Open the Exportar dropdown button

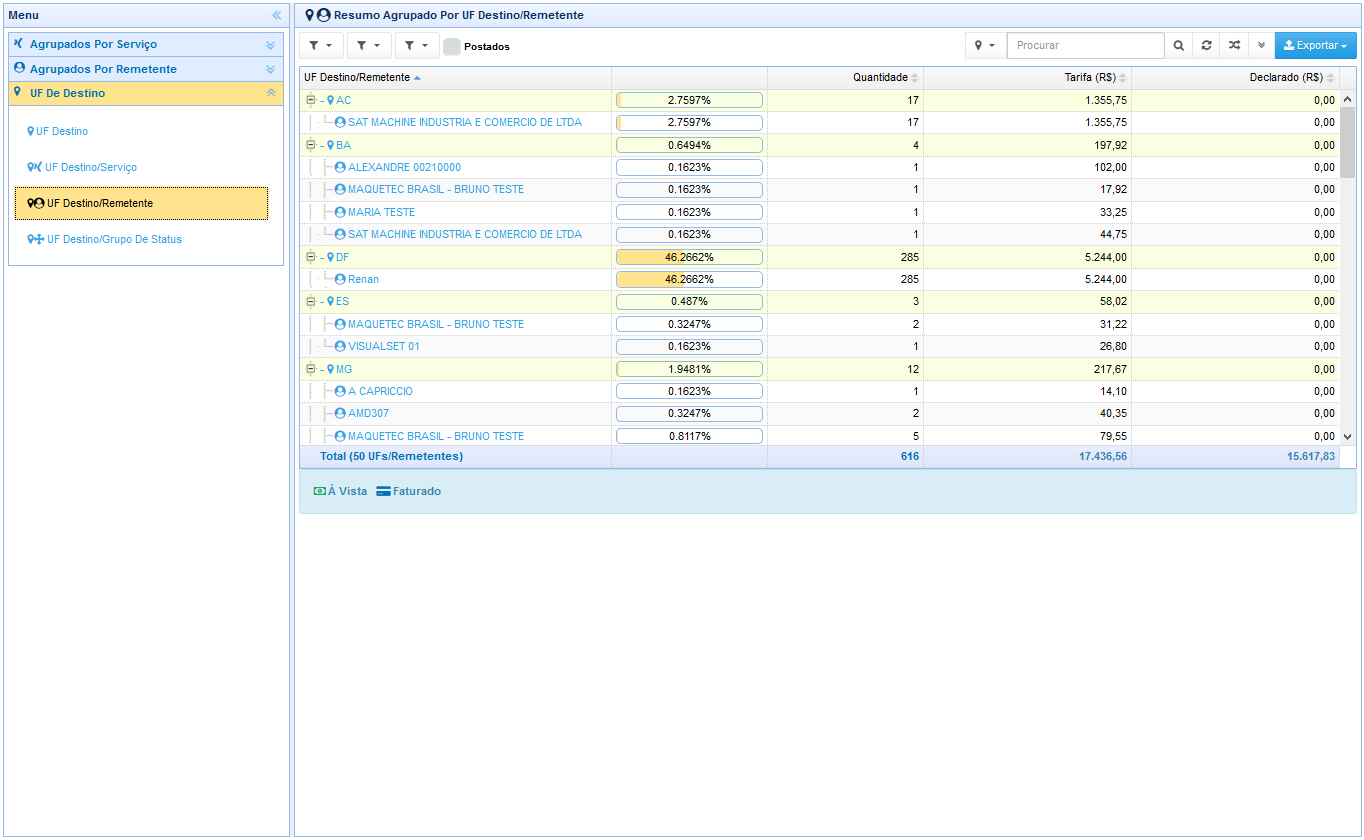1315,46
